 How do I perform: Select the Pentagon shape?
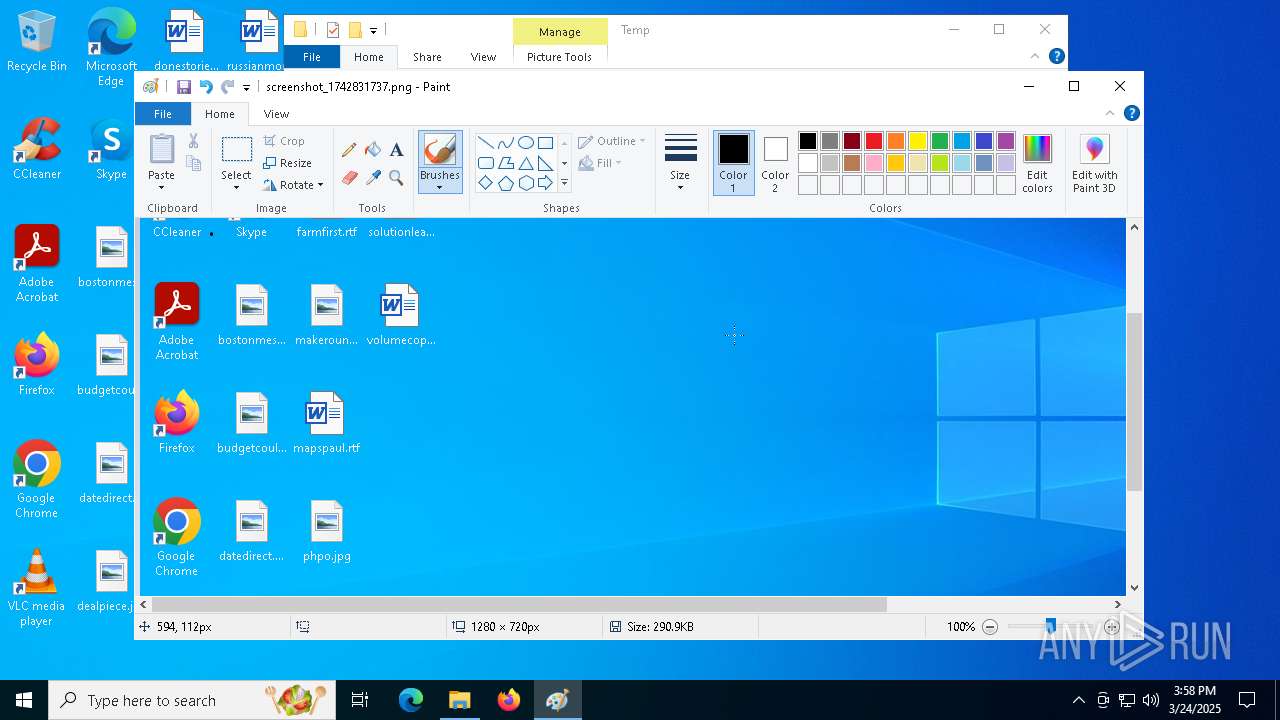[x=505, y=183]
